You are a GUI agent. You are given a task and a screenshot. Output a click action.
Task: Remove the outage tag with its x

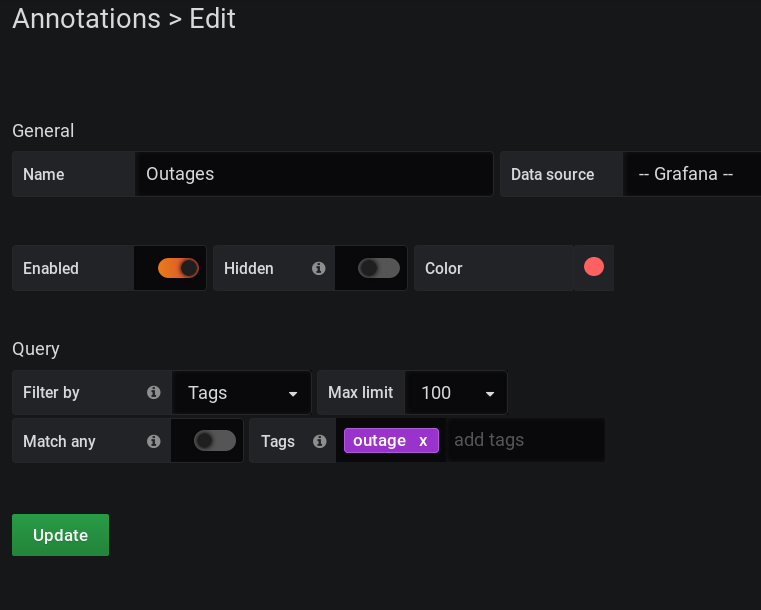click(423, 441)
